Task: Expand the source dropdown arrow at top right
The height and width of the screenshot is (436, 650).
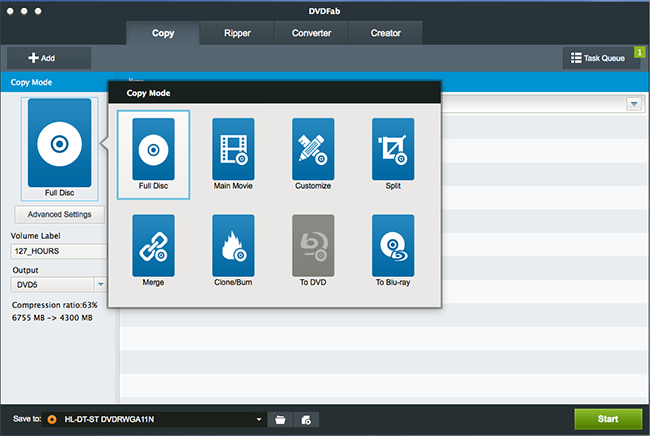Action: click(634, 104)
